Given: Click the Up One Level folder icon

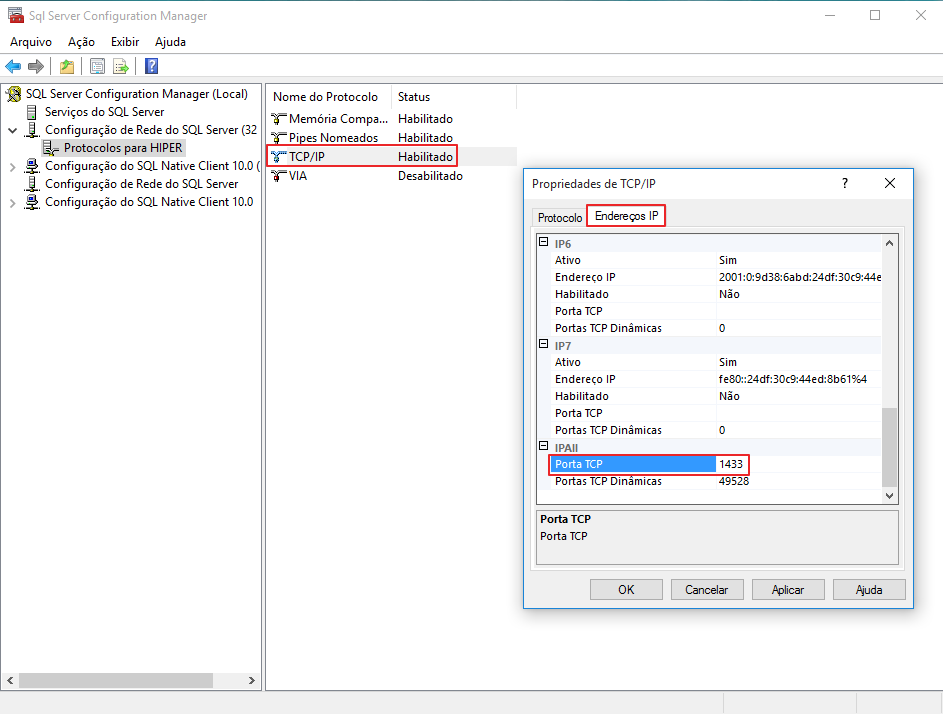Looking at the screenshot, I should tap(66, 67).
